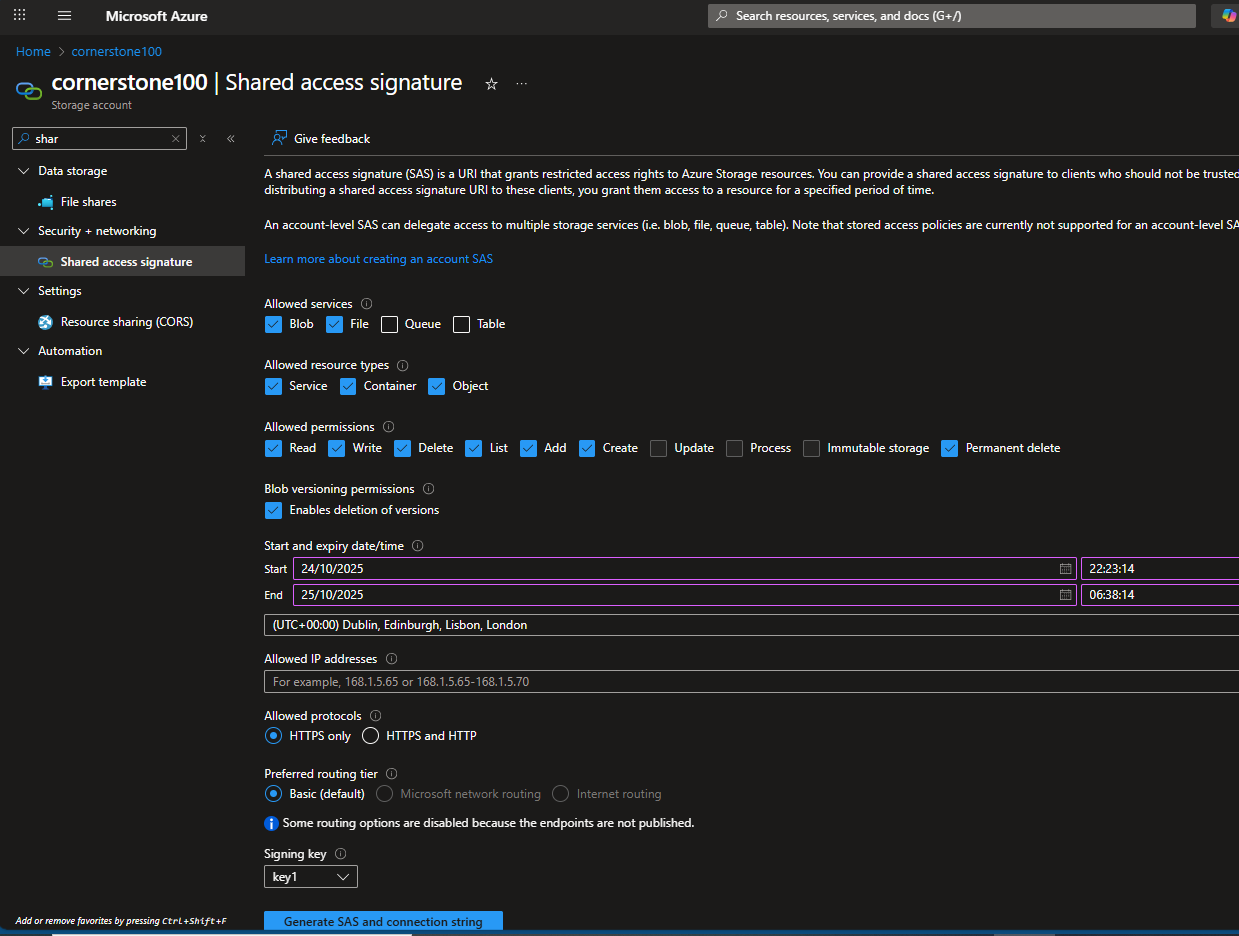Viewport: 1239px width, 936px height.
Task: Collapse the sidebar with double chevron icon
Action: coord(231,139)
